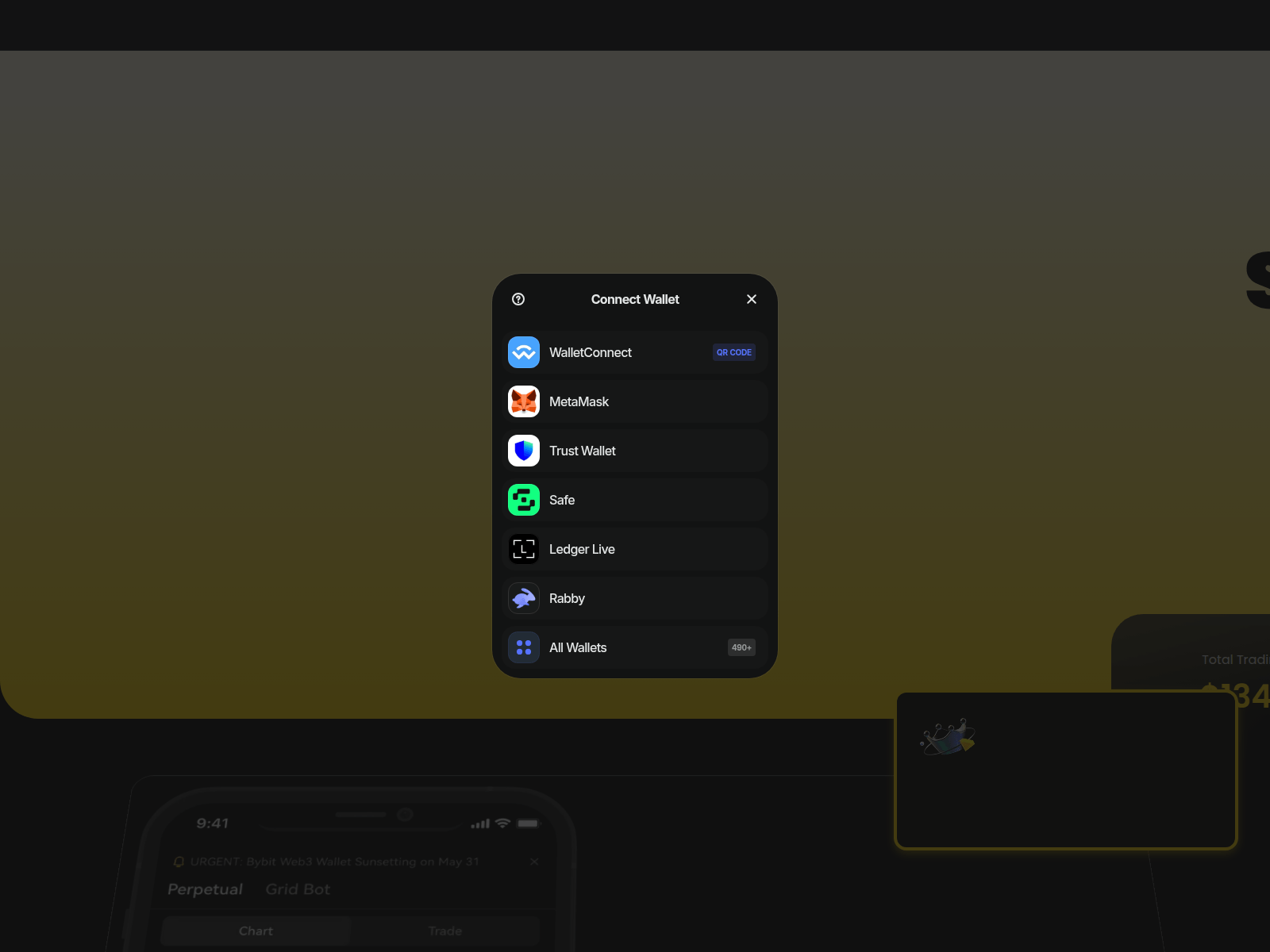This screenshot has height=952, width=1270.
Task: Click the green Safe wallet icon
Action: [524, 500]
